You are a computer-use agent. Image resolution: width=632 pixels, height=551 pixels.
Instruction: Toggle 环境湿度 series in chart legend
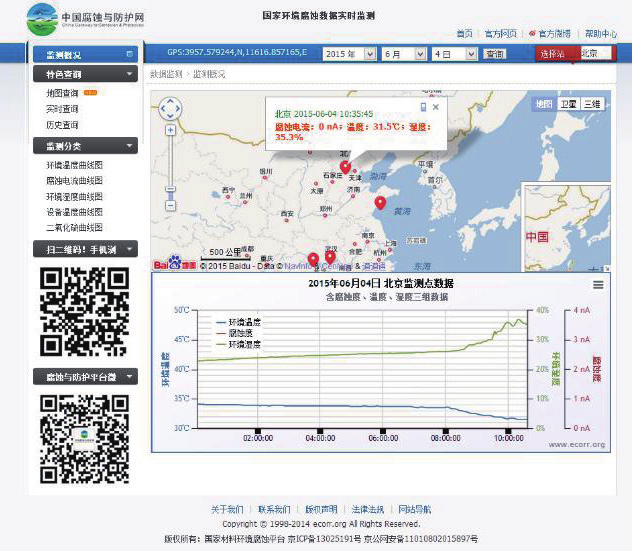[x=237, y=344]
